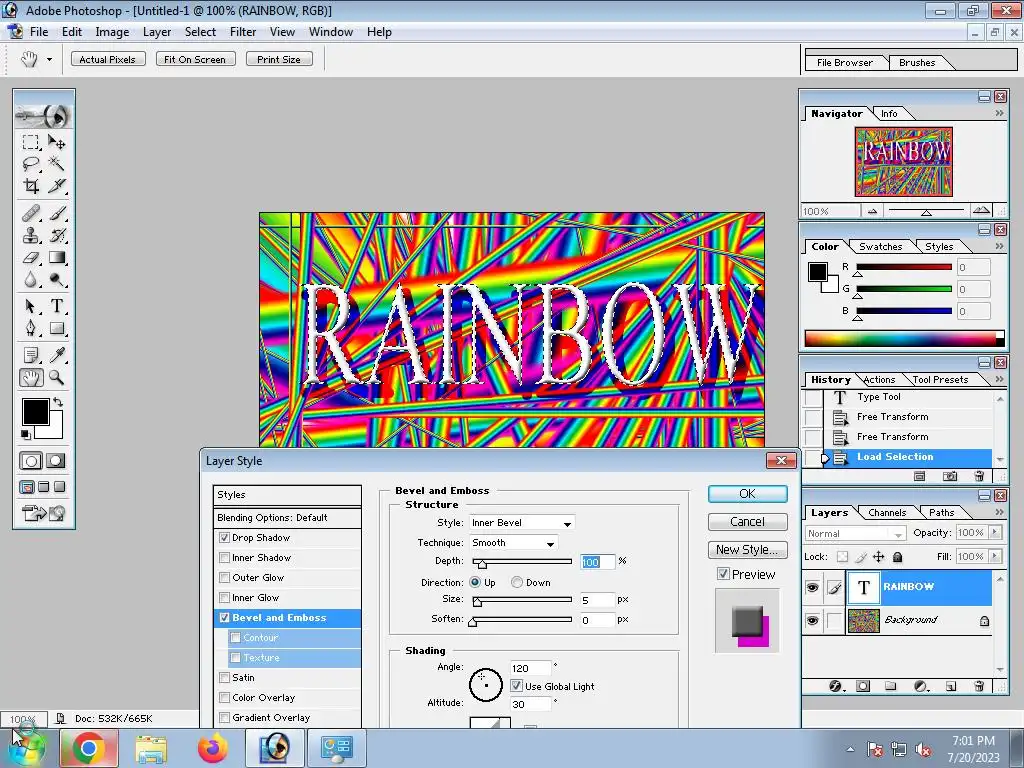Open the Layer menu
Viewport: 1024px width, 768px height.
click(157, 32)
